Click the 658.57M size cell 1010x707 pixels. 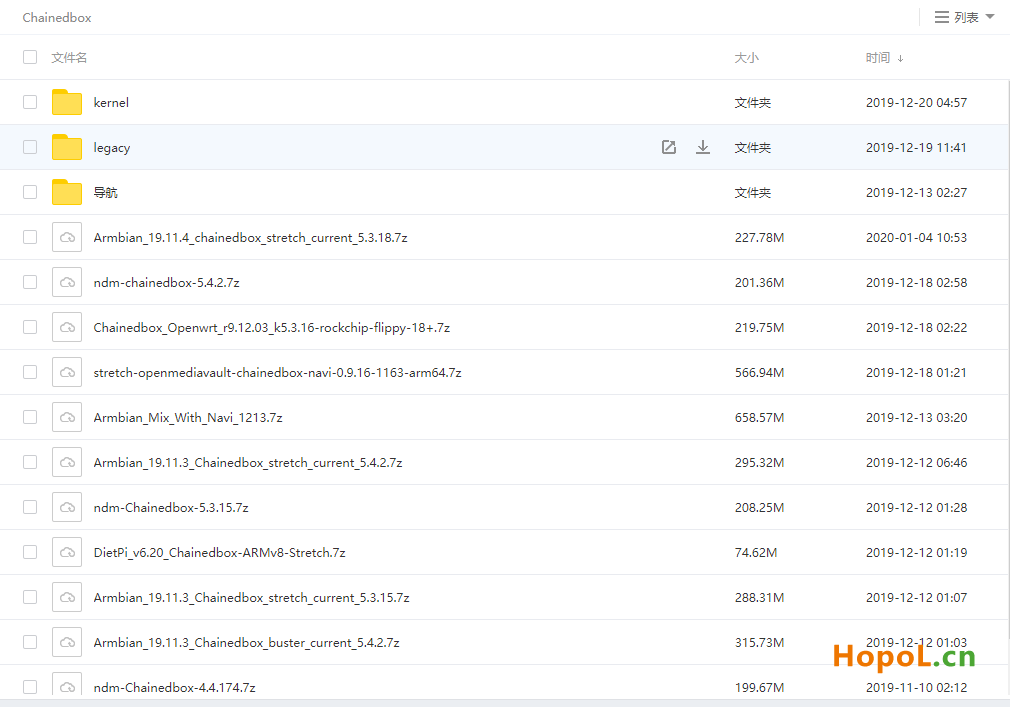point(759,418)
